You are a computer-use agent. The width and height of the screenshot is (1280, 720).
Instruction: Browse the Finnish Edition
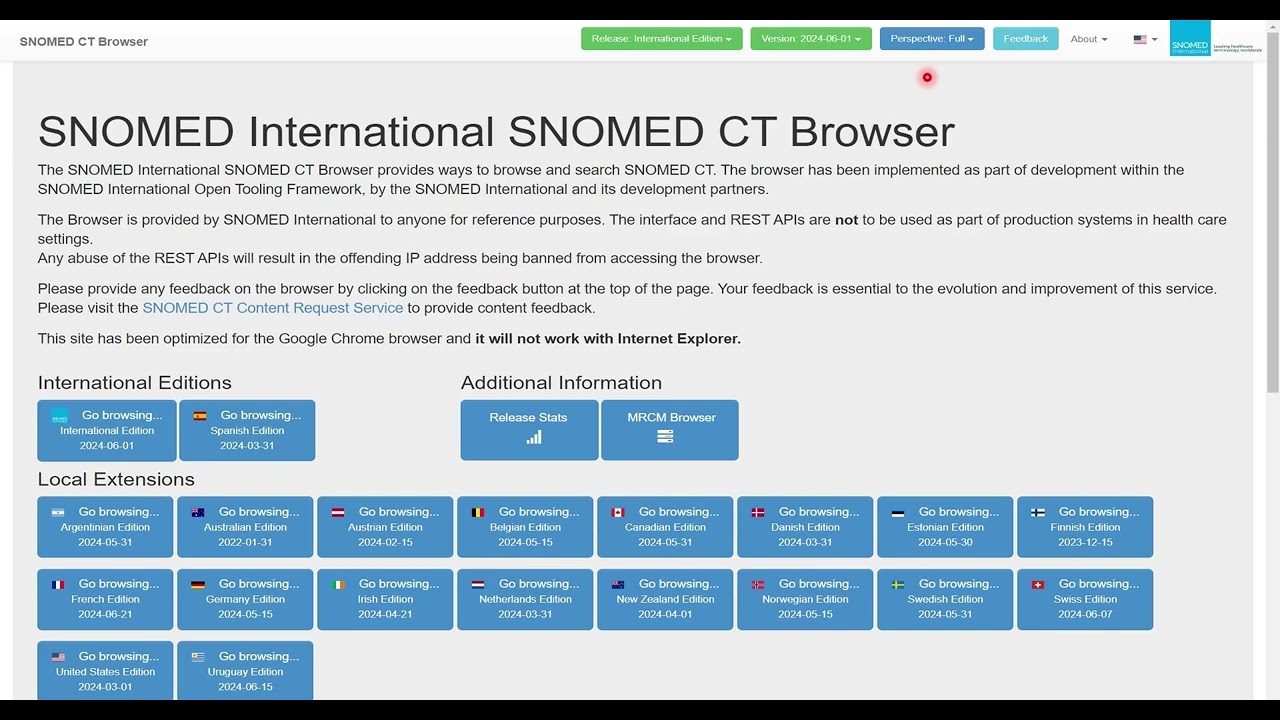coord(1085,527)
